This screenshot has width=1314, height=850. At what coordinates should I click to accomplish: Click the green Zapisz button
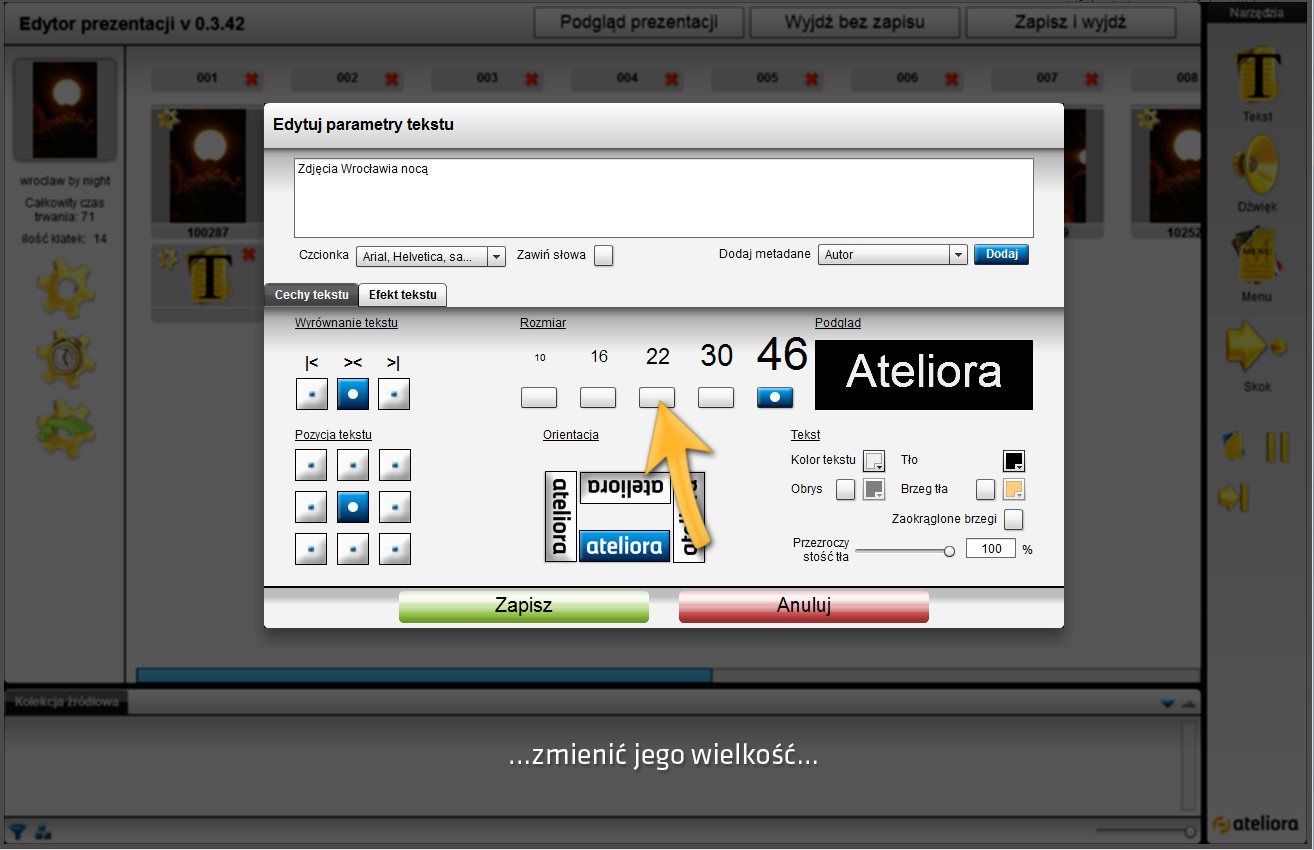tap(523, 606)
